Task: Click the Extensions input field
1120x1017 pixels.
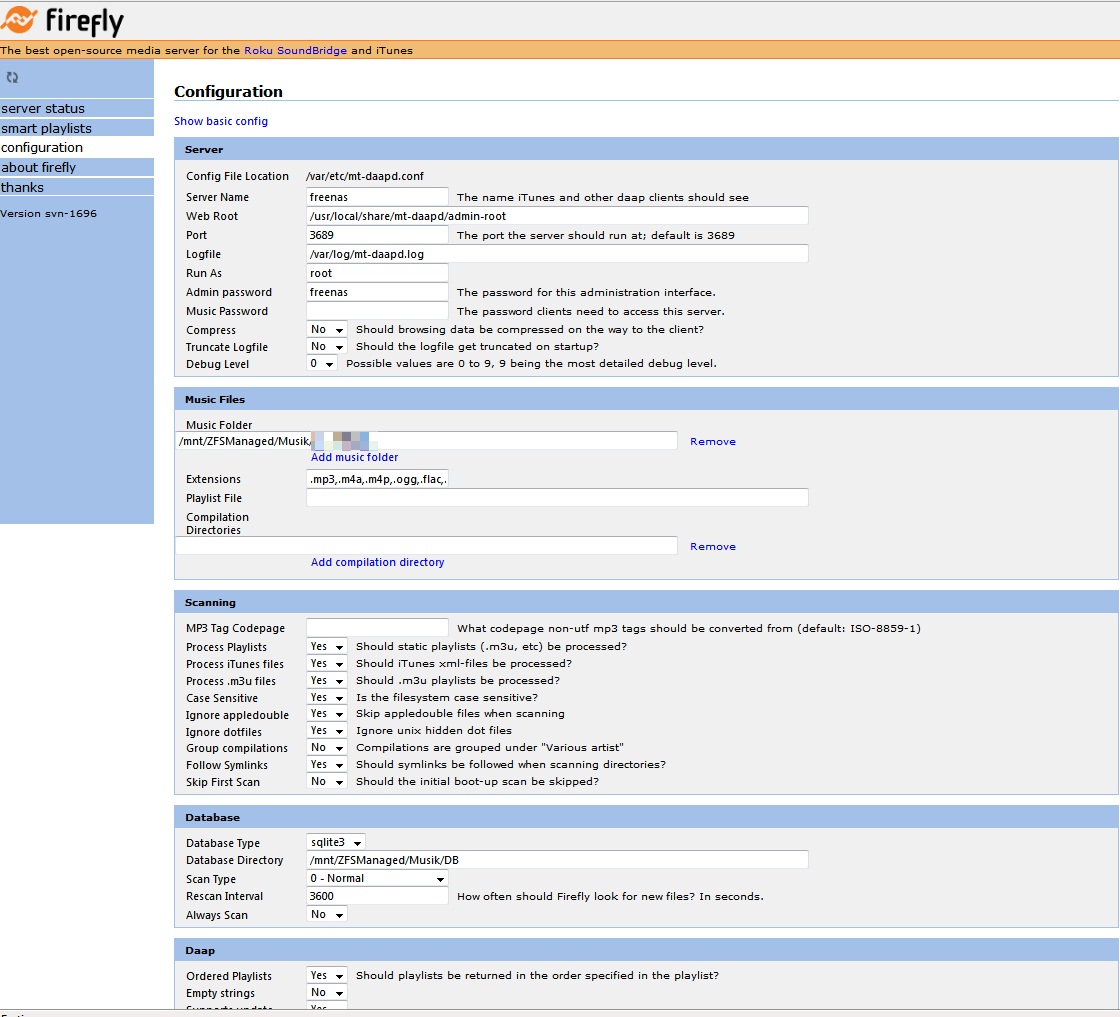Action: pyautogui.click(x=377, y=479)
